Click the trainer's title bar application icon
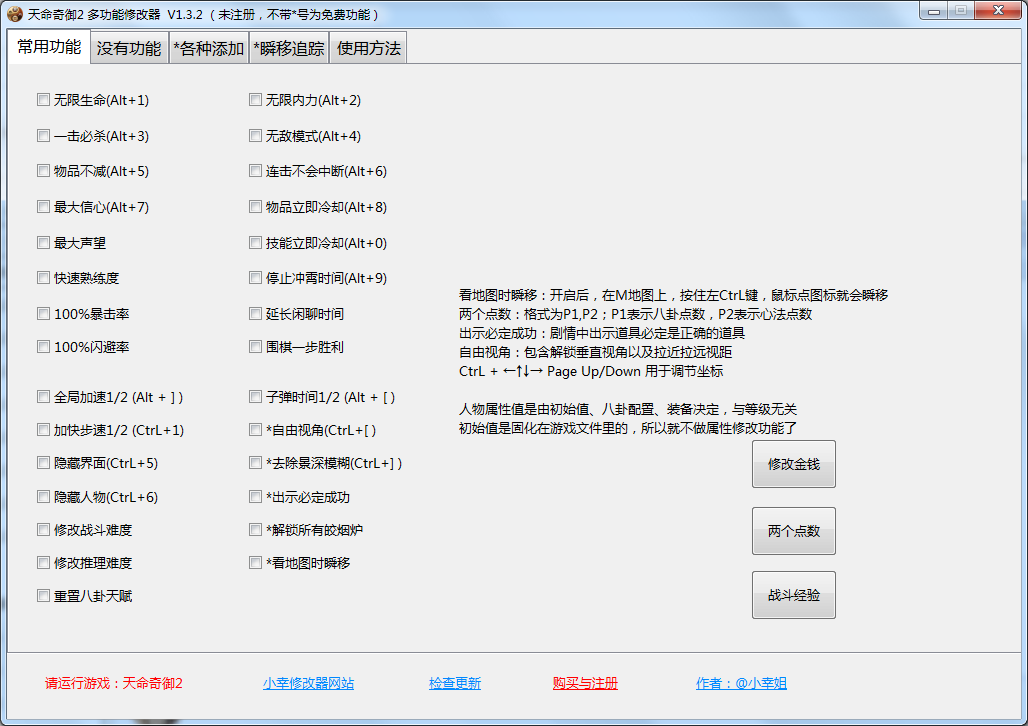 point(14,10)
